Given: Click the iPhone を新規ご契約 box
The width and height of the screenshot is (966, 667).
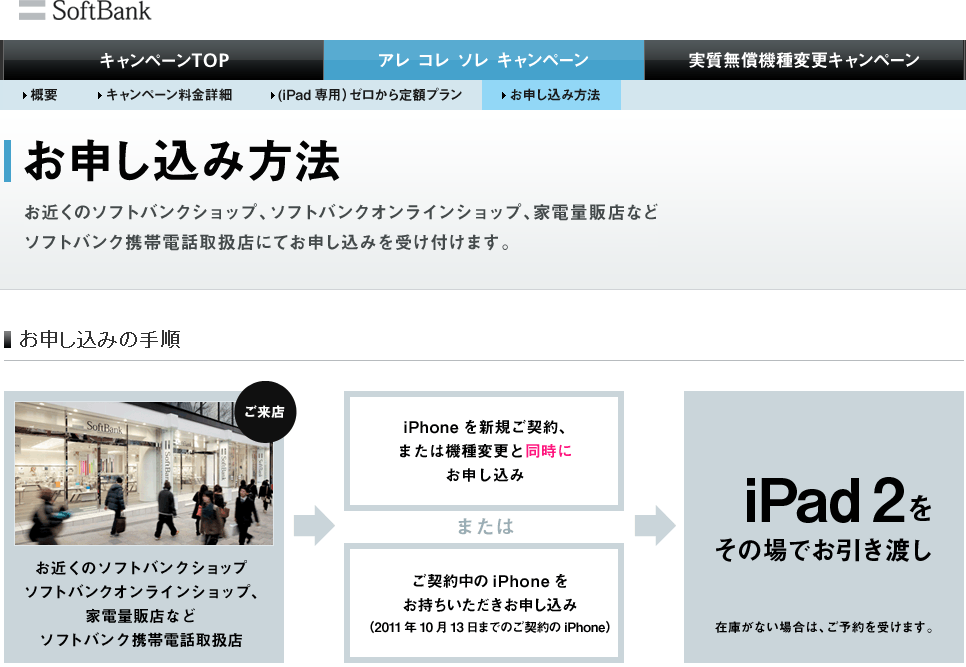Looking at the screenshot, I should (484, 451).
